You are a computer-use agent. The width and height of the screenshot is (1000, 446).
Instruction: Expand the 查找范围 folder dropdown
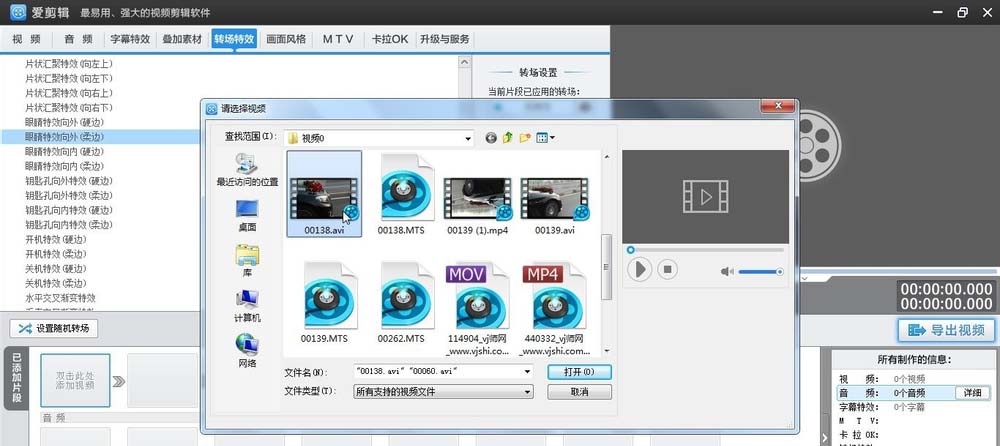(467, 137)
